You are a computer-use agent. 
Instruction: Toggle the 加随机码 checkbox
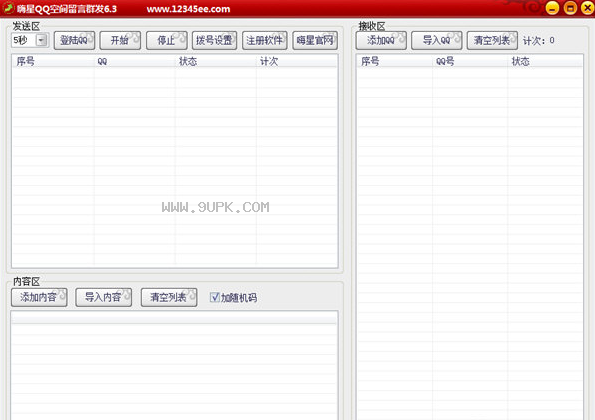215,297
